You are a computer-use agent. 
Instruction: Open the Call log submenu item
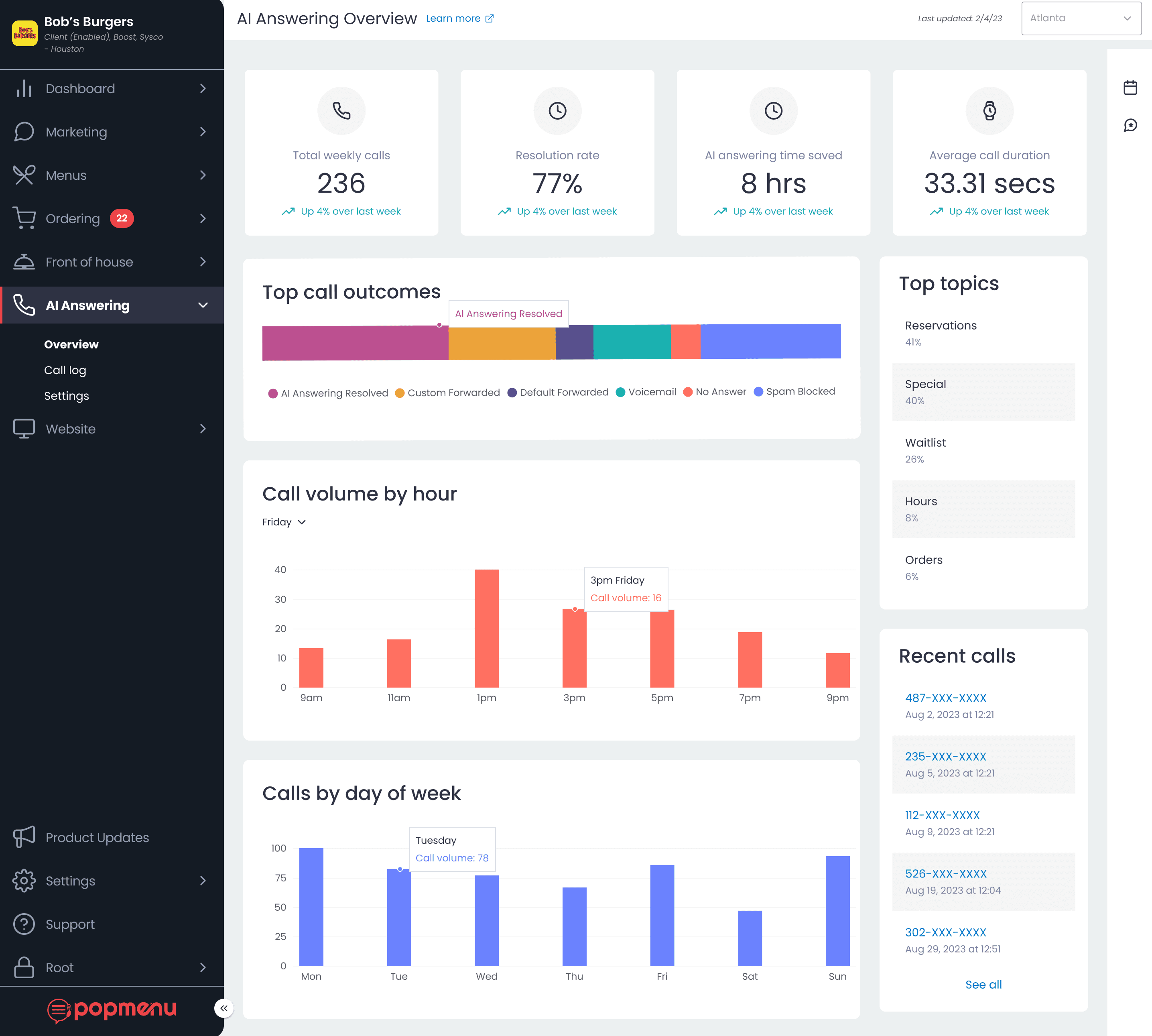[65, 370]
